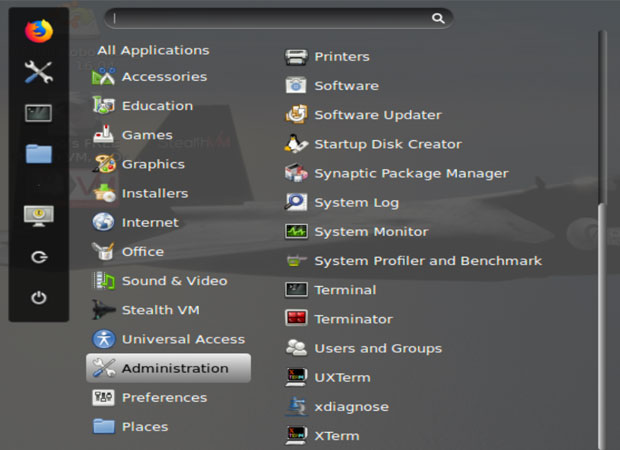
Task: Click the red Terminator icon
Action: click(x=296, y=319)
